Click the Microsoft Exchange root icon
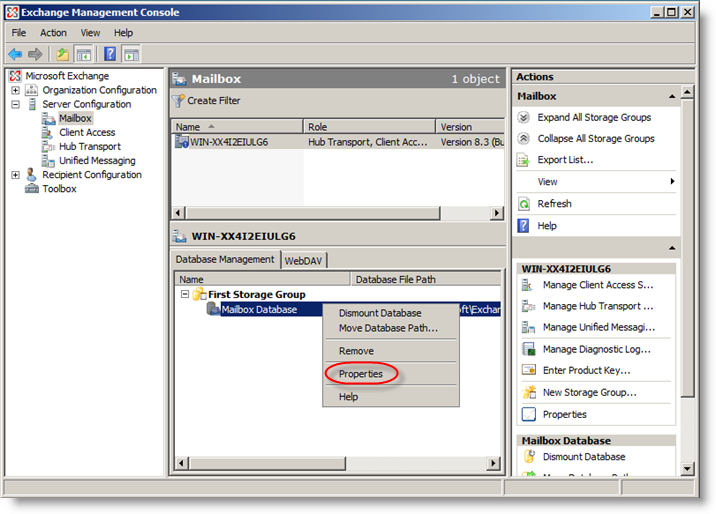 click(15, 76)
